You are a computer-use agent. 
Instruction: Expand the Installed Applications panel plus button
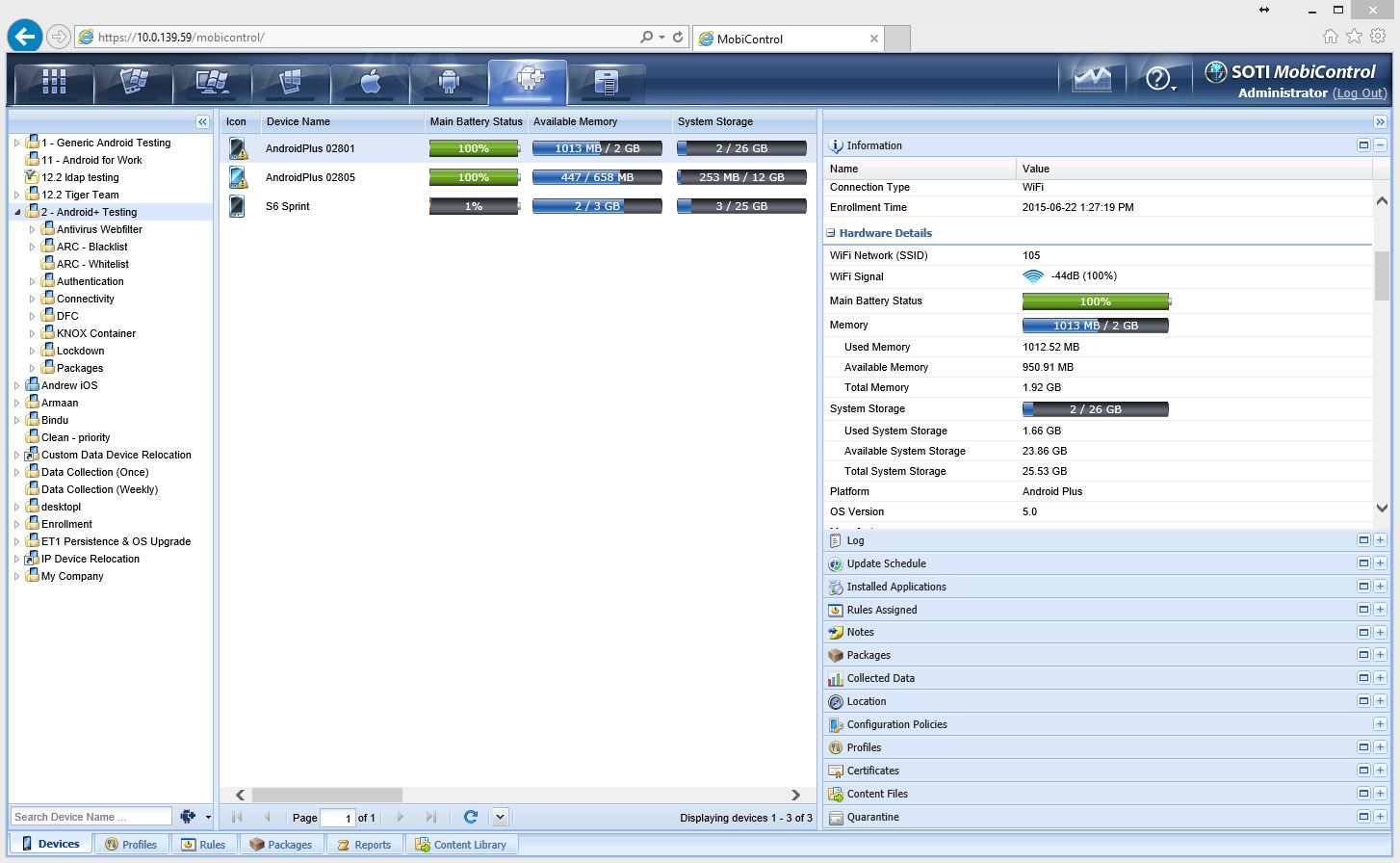1380,587
